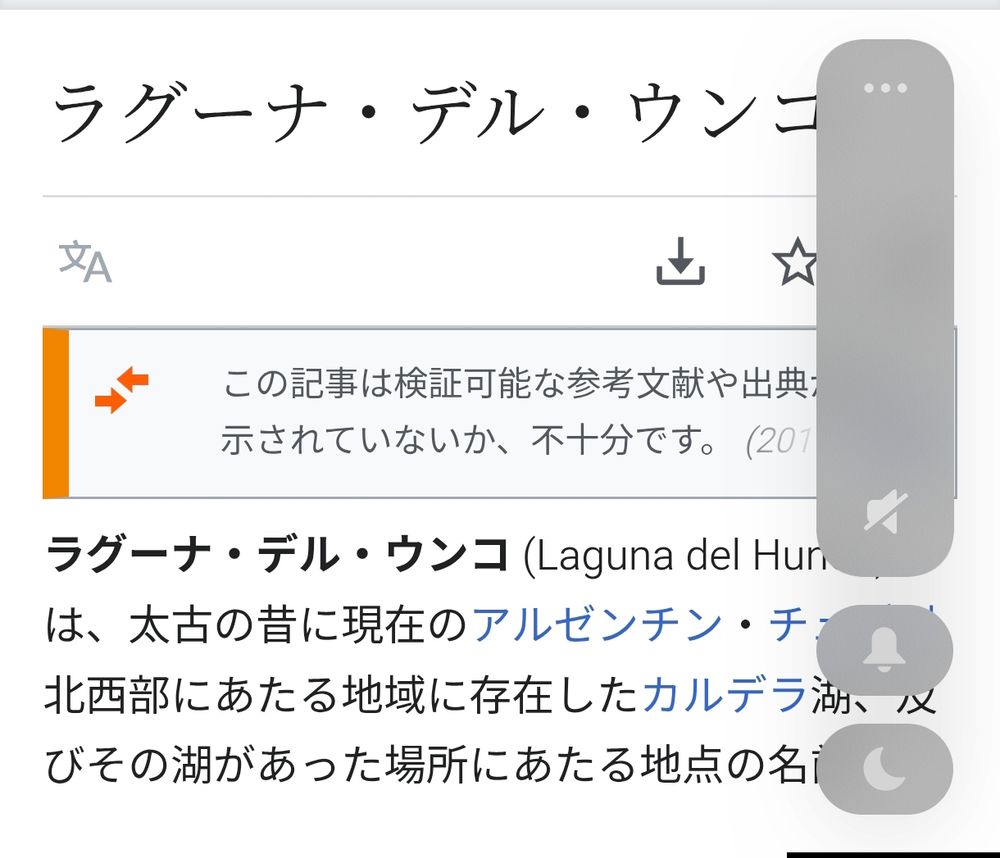Click the download page icon
Screen dimensions: 1000x858
[x=680, y=261]
